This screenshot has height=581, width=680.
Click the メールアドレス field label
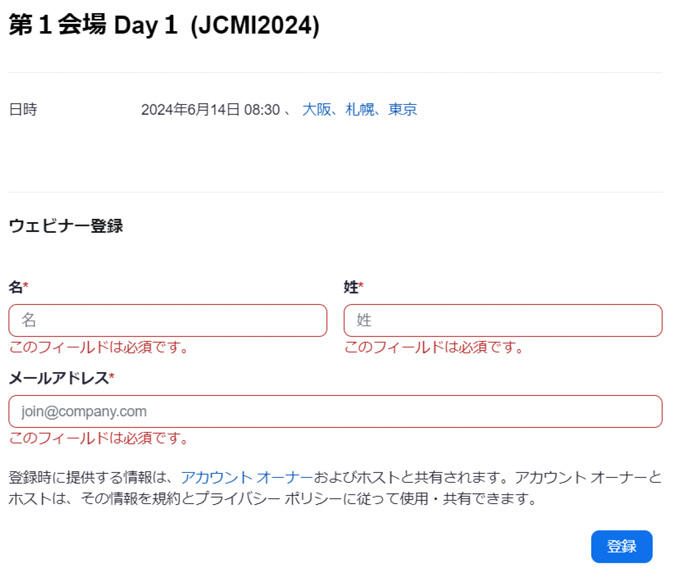pos(58,378)
